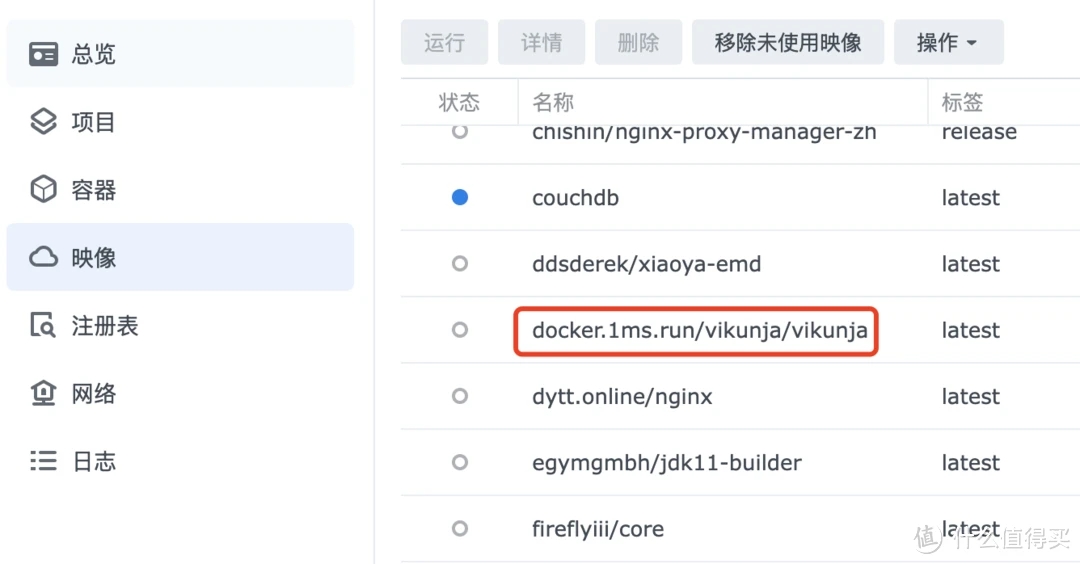Select the status circle for docker.1ms.run/vikunja/vikunja
1080x564 pixels.
pyautogui.click(x=459, y=330)
